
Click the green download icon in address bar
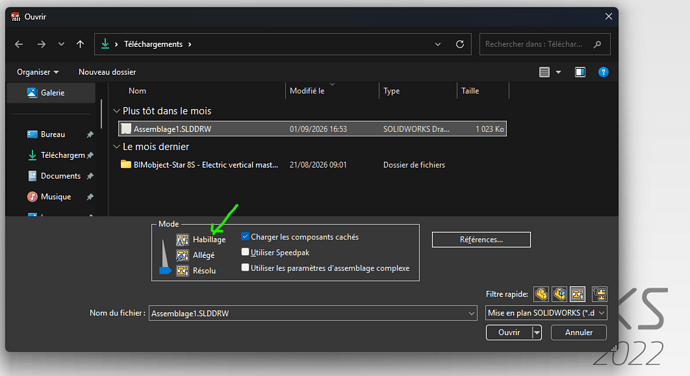tap(105, 44)
